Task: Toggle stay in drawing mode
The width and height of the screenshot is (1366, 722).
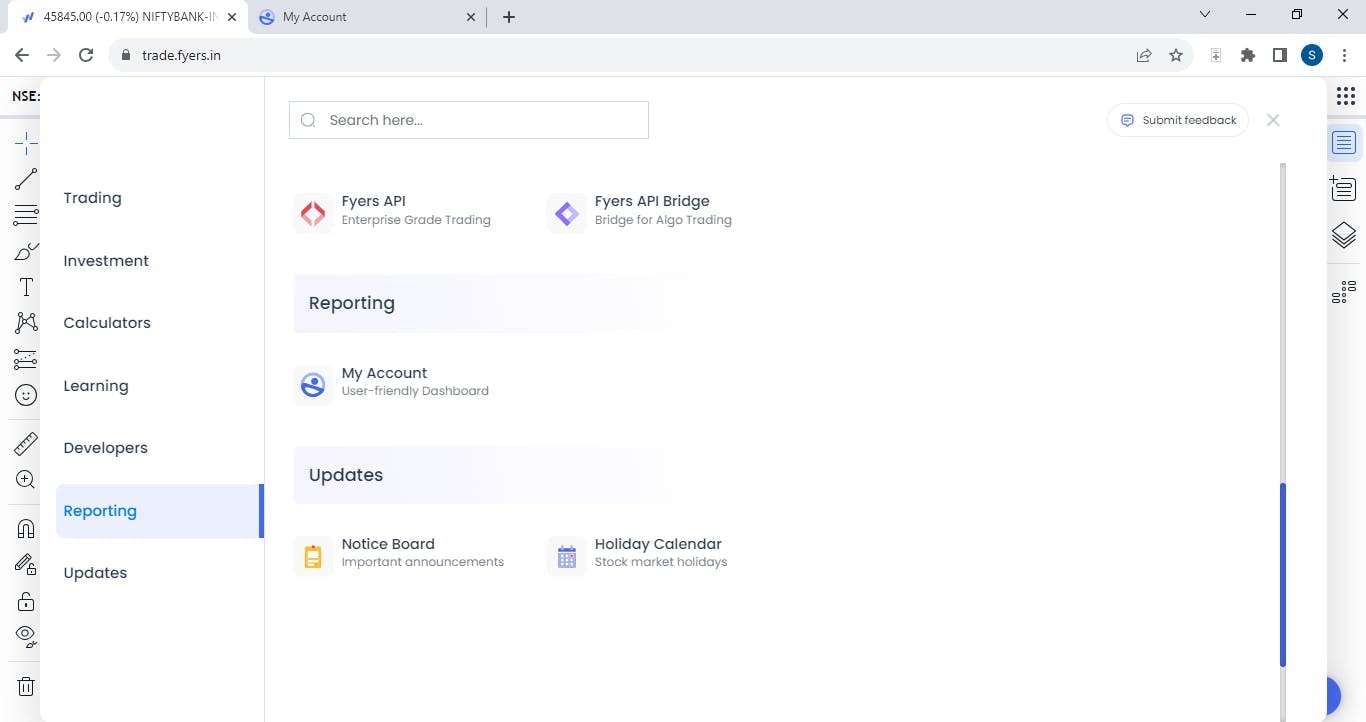Action: pyautogui.click(x=26, y=564)
